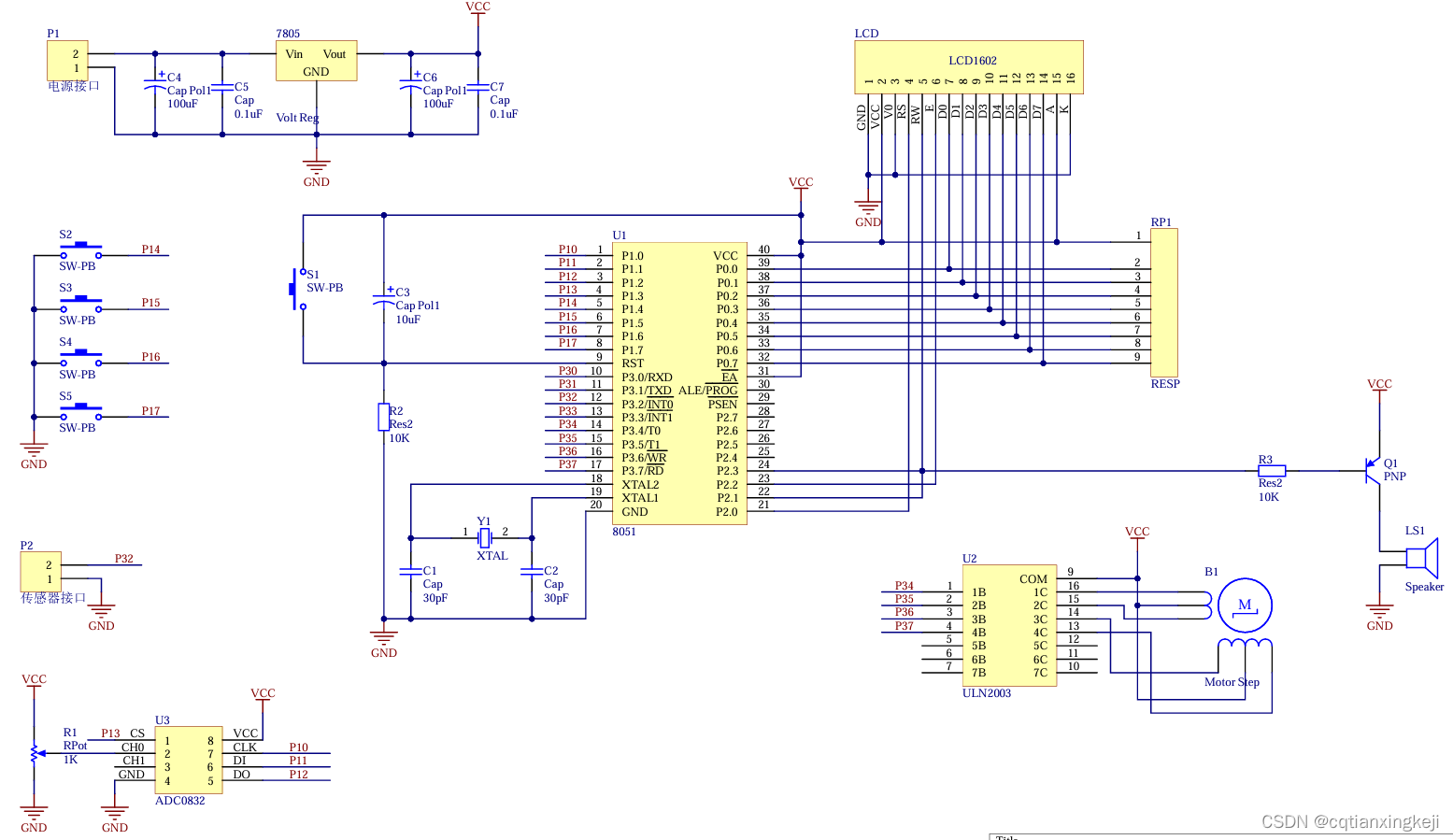This screenshot has height=840, width=1453.
Task: Click the P12 net label at ADC0832 DO
Action: [298, 775]
